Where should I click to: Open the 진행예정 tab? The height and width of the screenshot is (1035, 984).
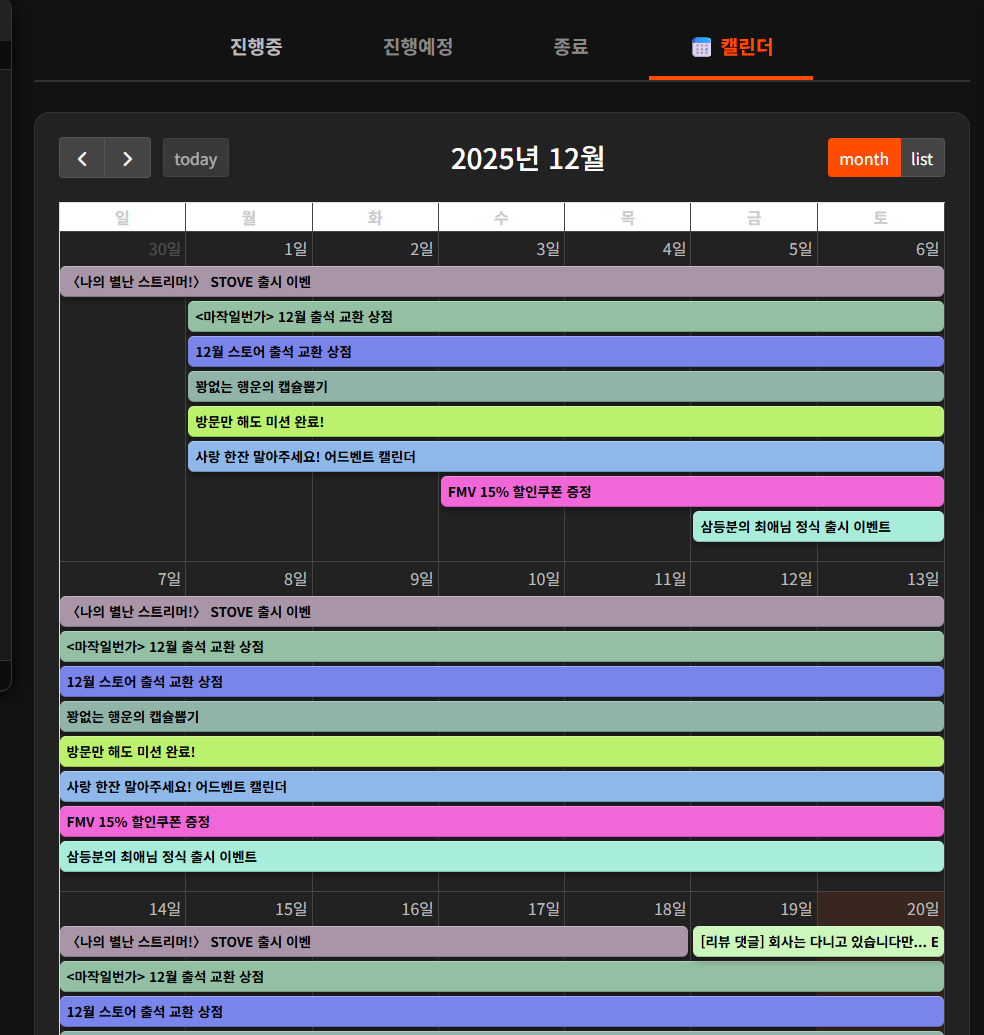[x=418, y=47]
